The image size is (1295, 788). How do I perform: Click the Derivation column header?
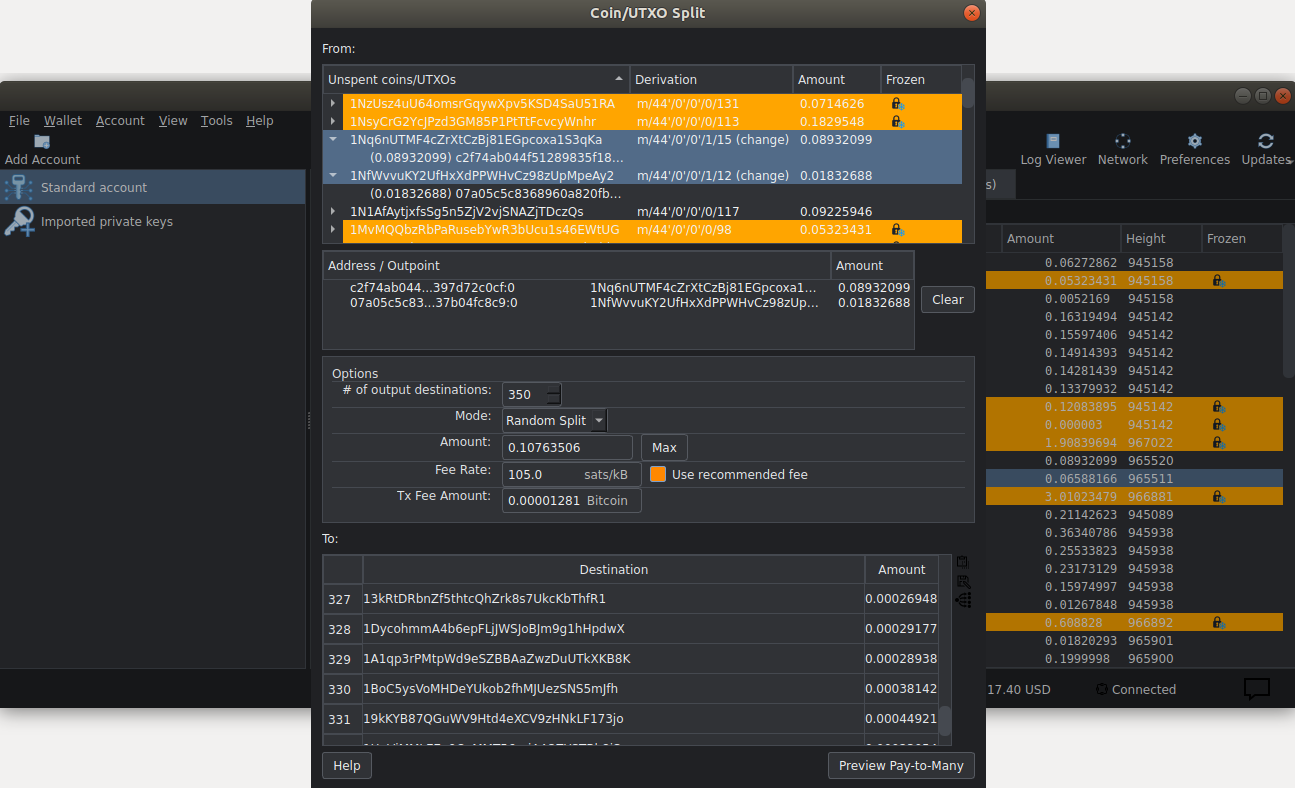[x=711, y=79]
